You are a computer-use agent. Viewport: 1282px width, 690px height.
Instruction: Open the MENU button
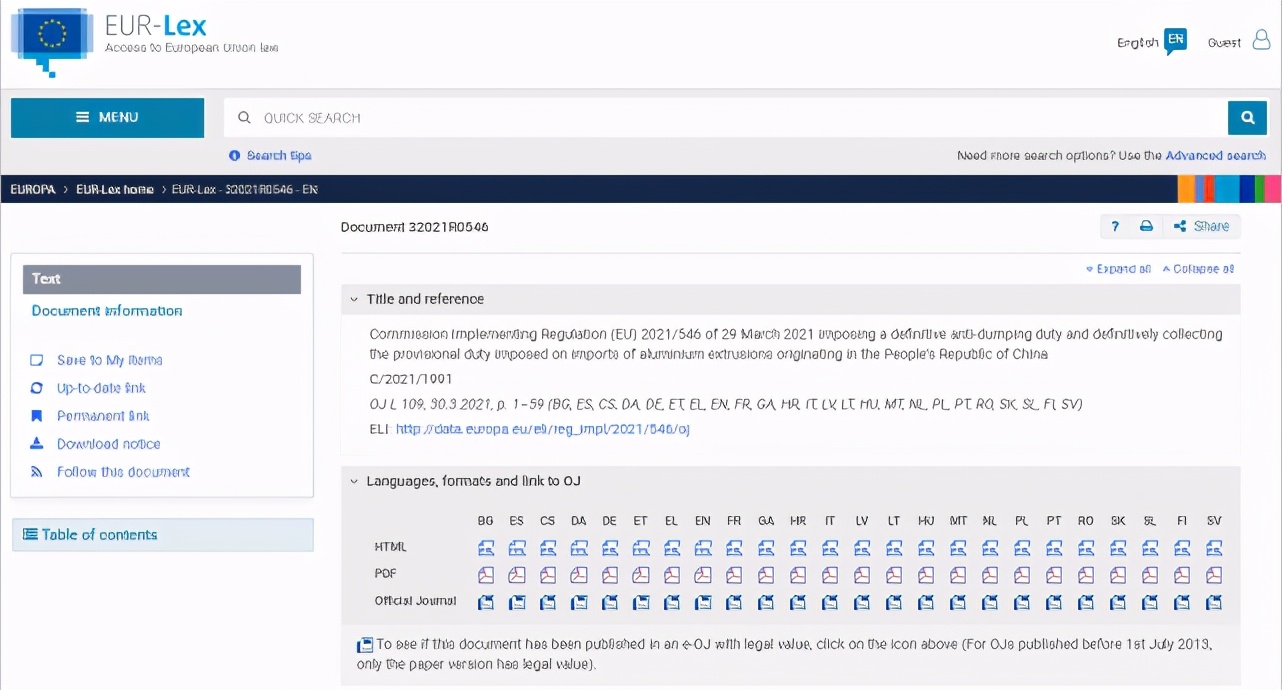107,118
